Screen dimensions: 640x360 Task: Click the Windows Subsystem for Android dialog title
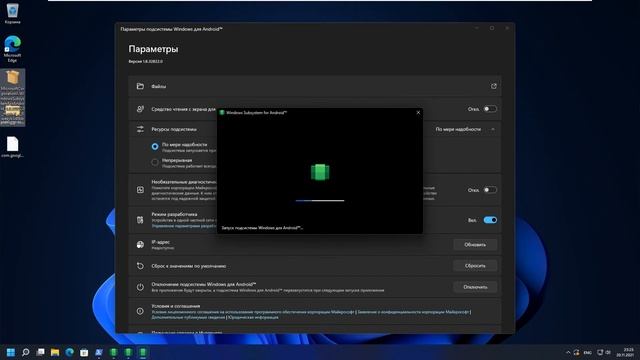point(256,112)
